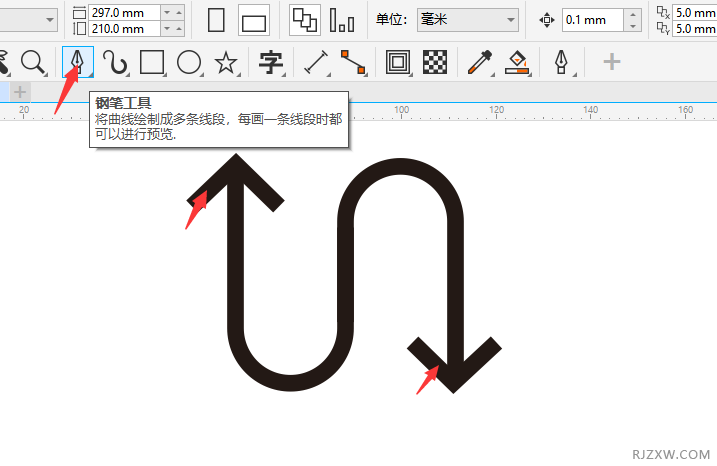Click the nudge distance 0.1 mm field
This screenshot has height=466, width=717.
[593, 20]
